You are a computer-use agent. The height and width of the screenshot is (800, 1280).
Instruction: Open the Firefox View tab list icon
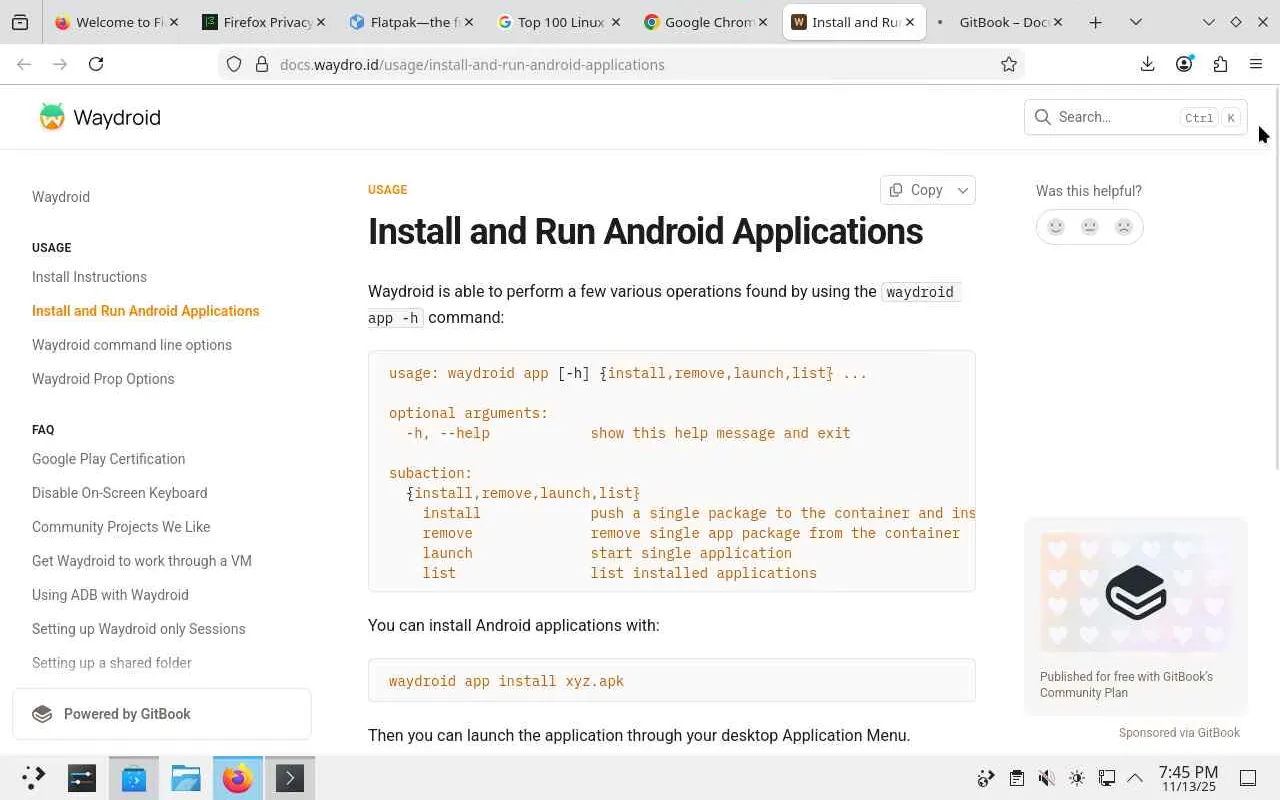point(20,22)
